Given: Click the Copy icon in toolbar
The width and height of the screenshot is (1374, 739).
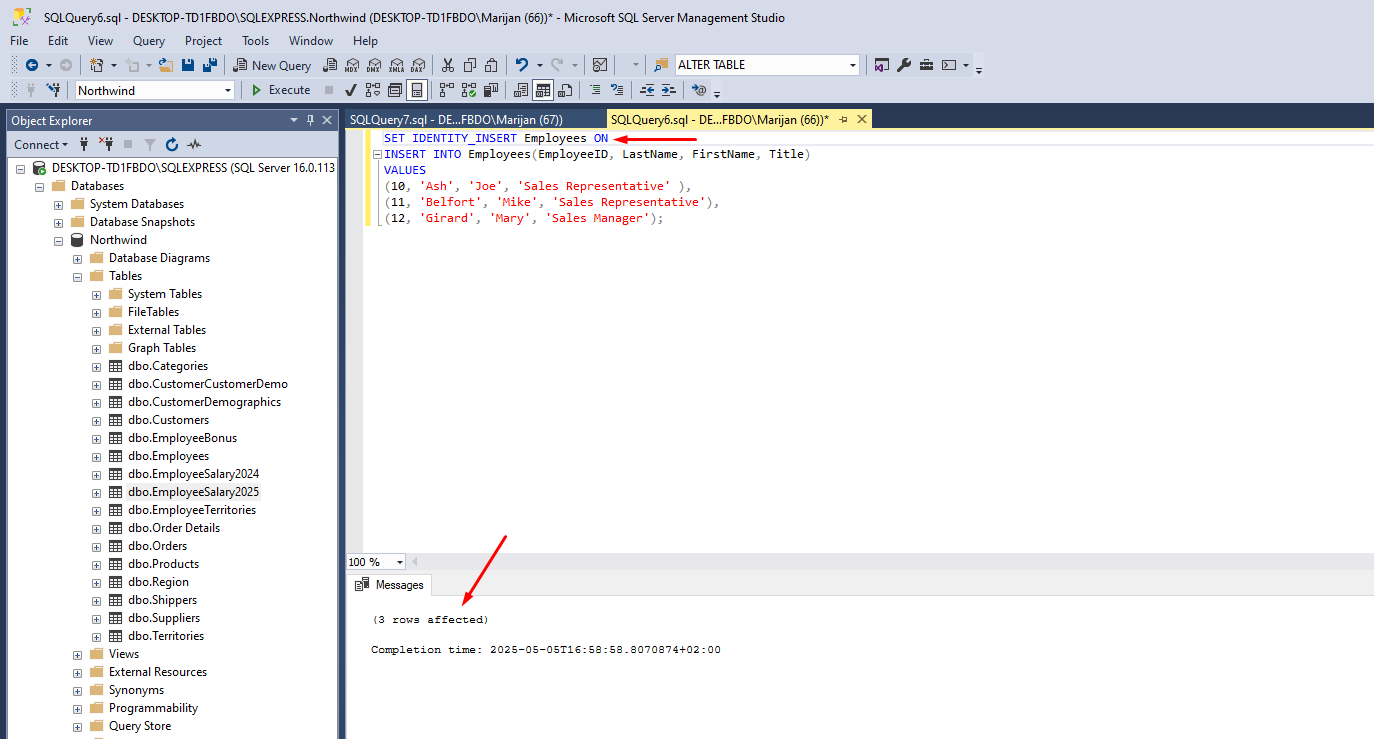Looking at the screenshot, I should point(469,65).
